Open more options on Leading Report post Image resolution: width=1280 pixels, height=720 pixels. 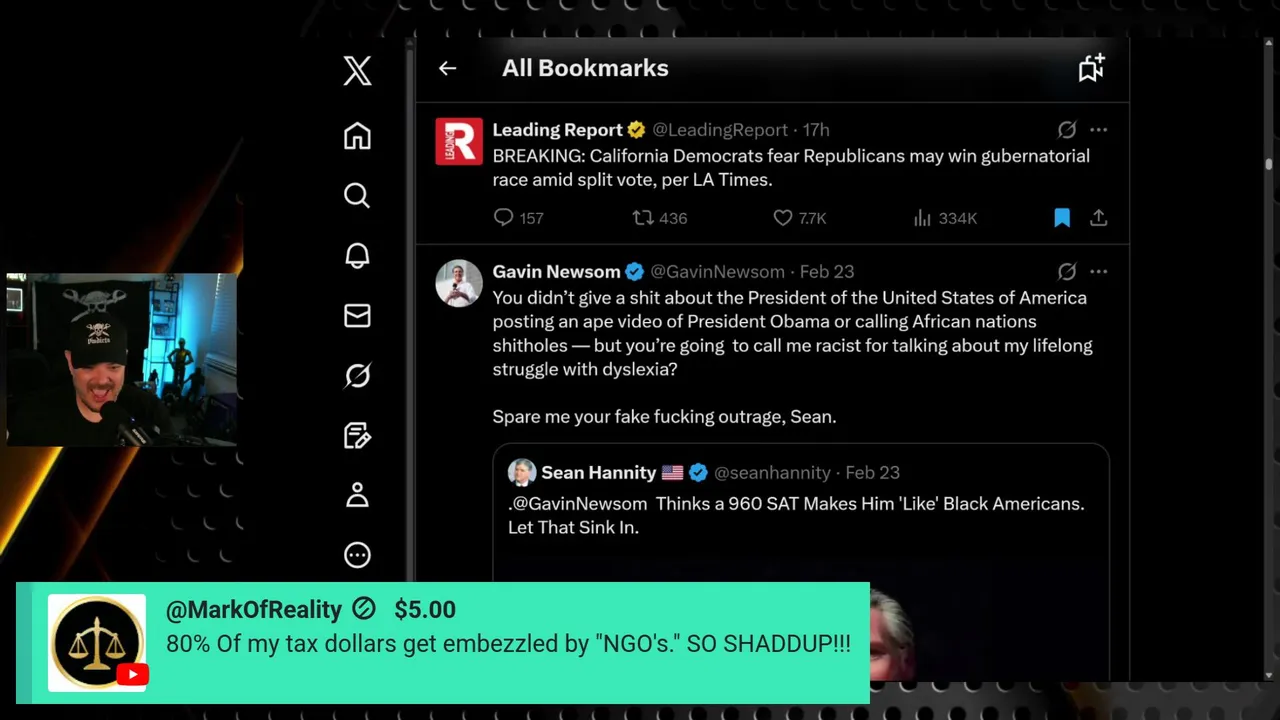[1098, 130]
